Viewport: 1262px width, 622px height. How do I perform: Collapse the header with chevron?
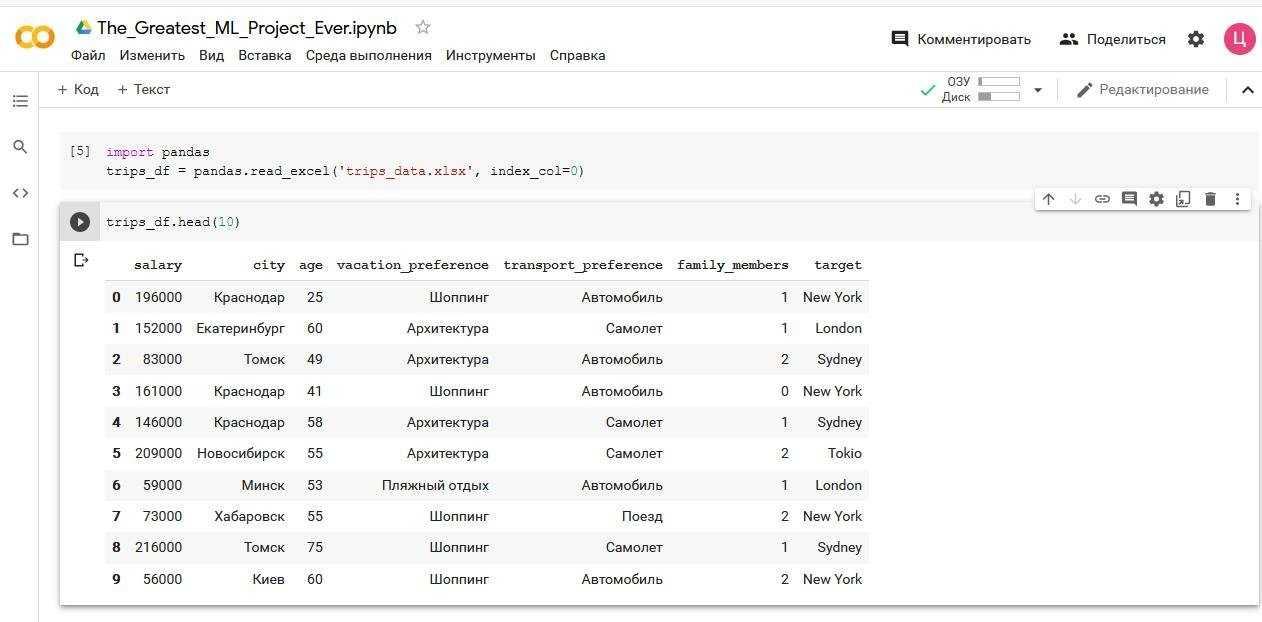1247,90
